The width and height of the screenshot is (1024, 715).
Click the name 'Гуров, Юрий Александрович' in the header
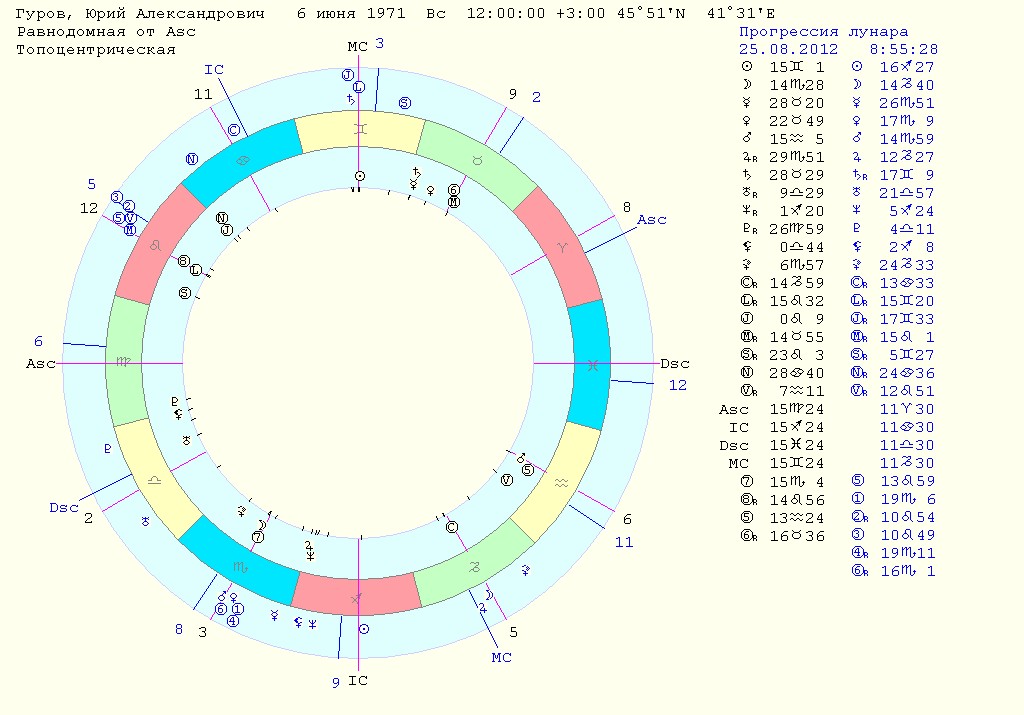point(141,14)
